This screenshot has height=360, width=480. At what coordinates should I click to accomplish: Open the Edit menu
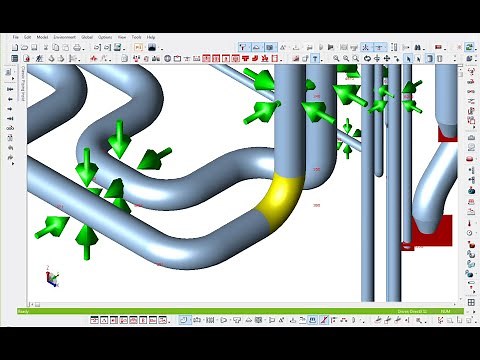[27, 37]
